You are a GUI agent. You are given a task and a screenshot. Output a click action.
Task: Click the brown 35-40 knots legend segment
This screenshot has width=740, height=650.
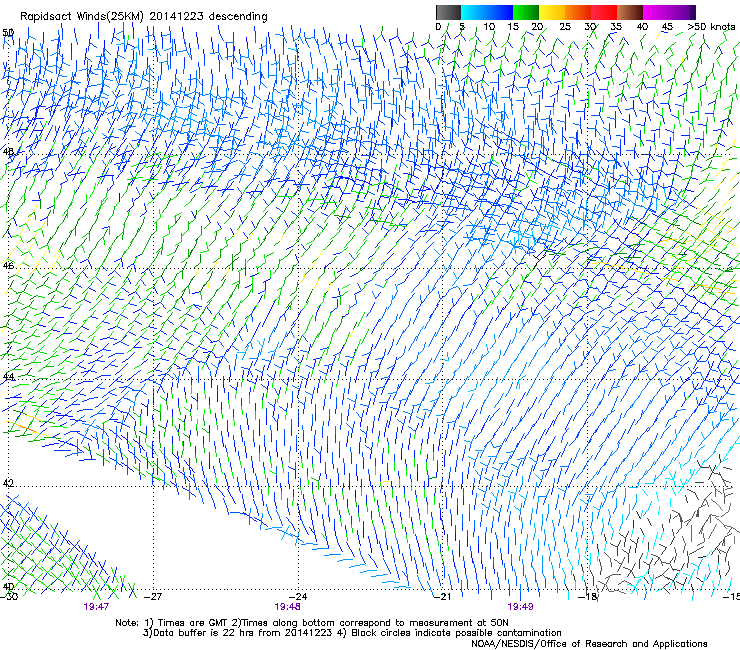click(630, 12)
